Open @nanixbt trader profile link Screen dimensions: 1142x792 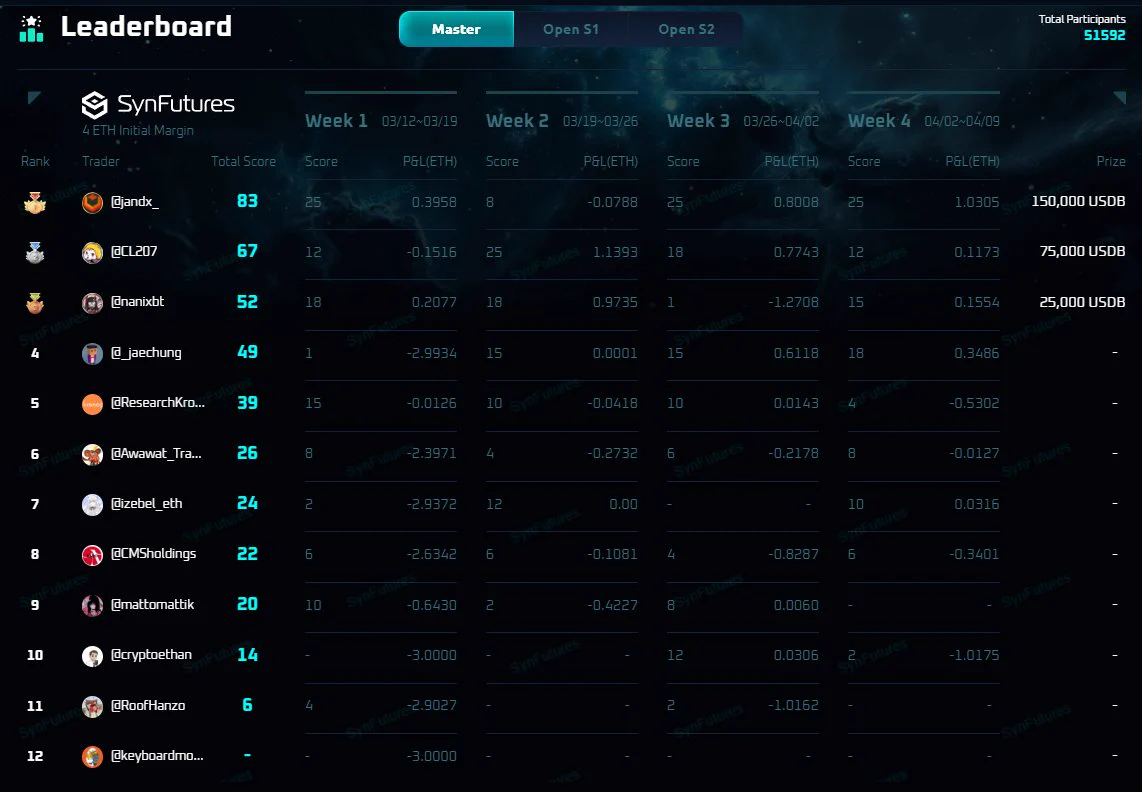138,302
